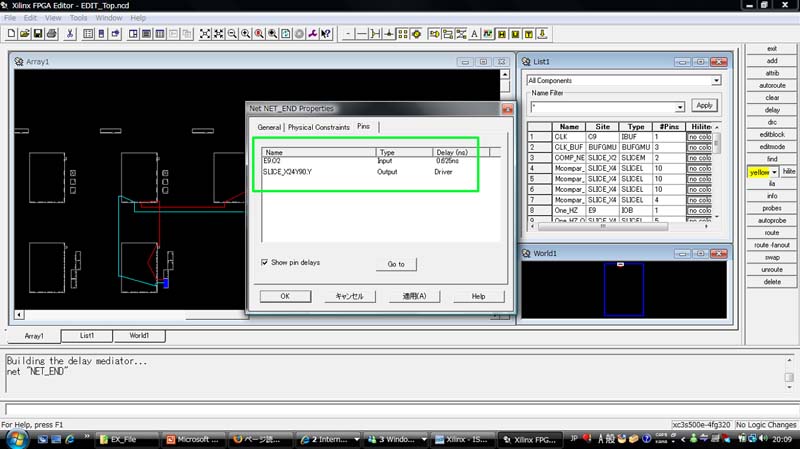Viewport: 800px width, 449px height.
Task: Toggle the Show pin delays checkbox
Action: pyautogui.click(x=264, y=262)
